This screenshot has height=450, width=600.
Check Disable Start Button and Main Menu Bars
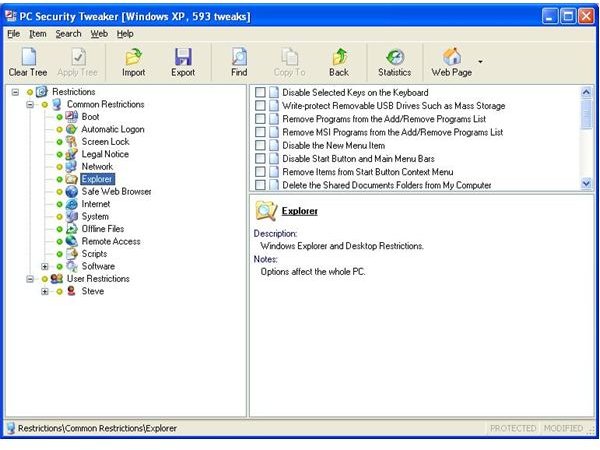point(260,158)
